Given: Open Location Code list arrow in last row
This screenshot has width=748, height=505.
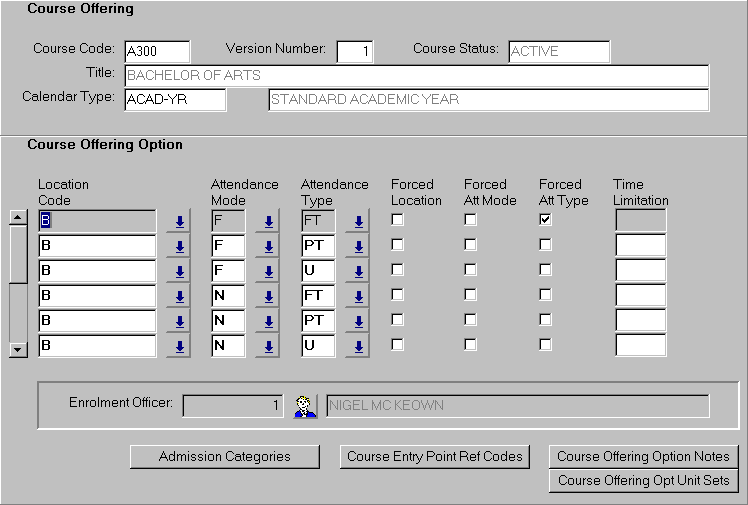Looking at the screenshot, I should click(180, 346).
